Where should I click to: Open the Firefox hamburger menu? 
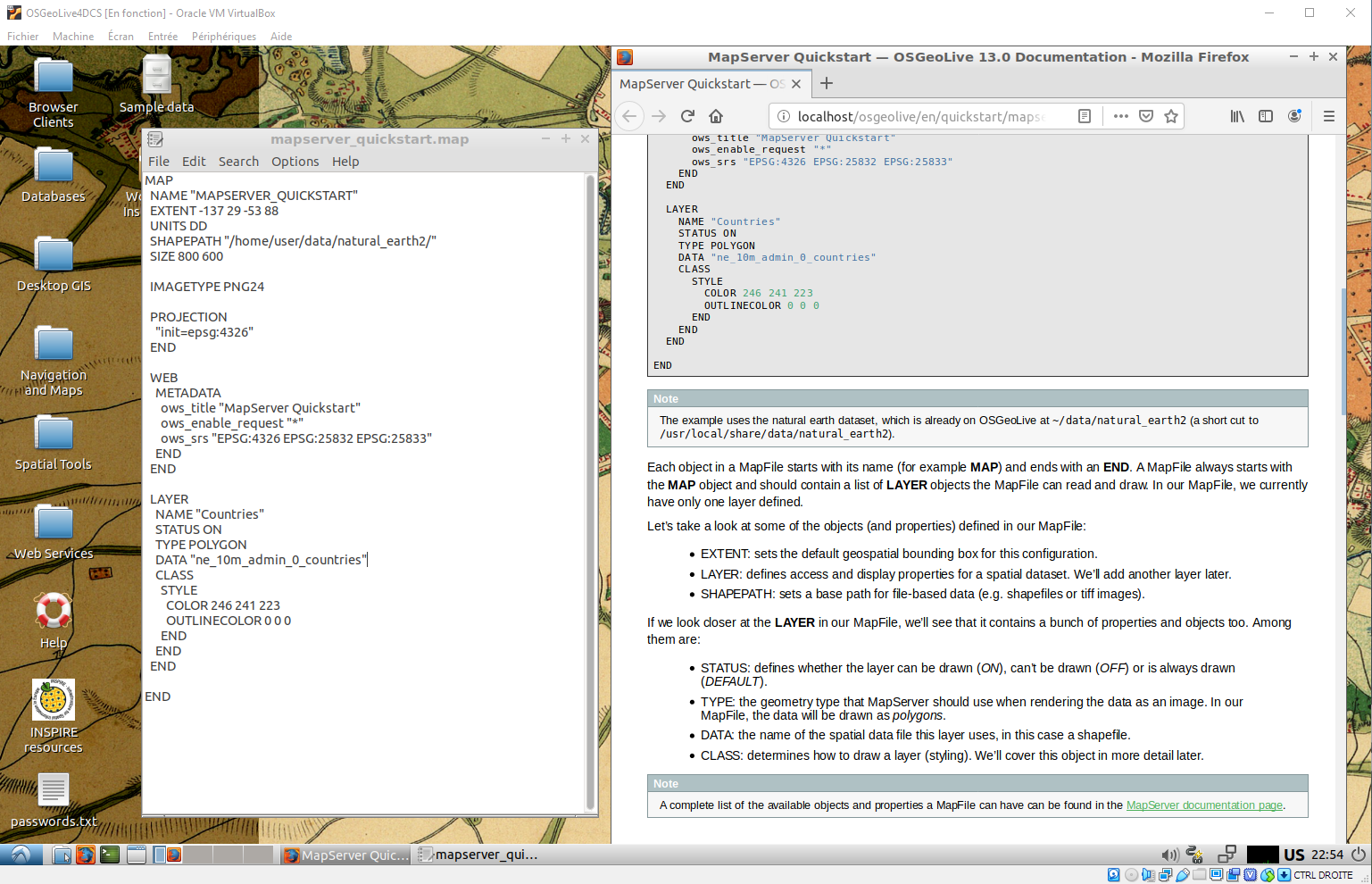tap(1329, 116)
